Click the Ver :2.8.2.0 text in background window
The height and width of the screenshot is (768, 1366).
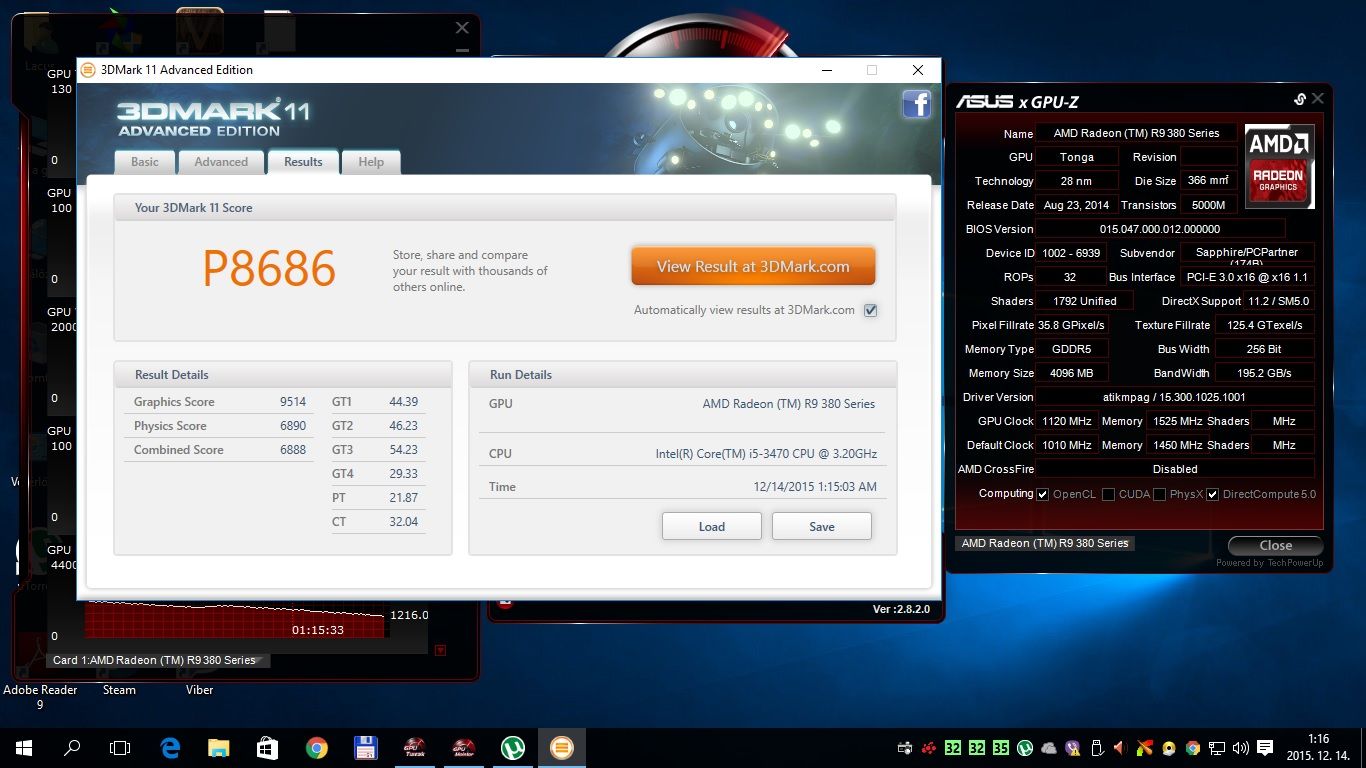click(x=901, y=609)
